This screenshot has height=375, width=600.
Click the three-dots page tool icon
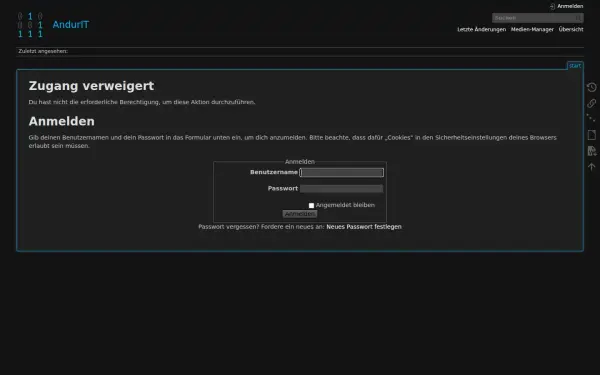[592, 119]
